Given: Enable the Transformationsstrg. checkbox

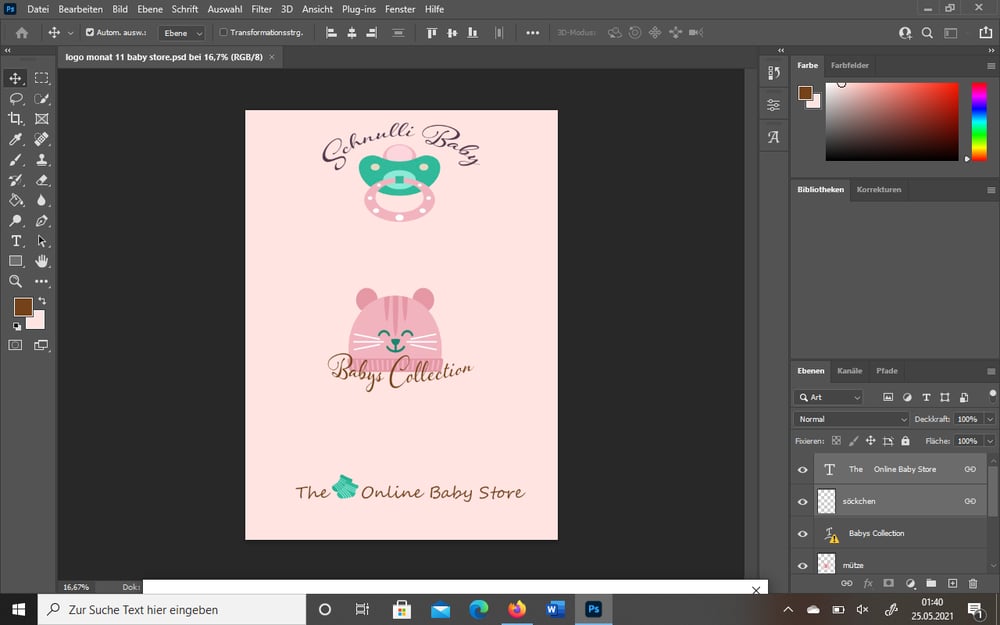Looking at the screenshot, I should [223, 32].
